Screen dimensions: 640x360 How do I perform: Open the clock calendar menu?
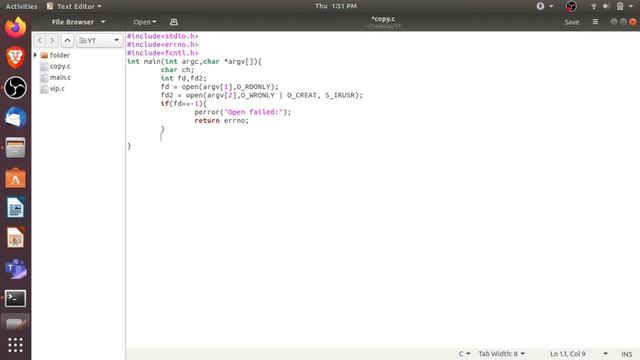pos(336,6)
